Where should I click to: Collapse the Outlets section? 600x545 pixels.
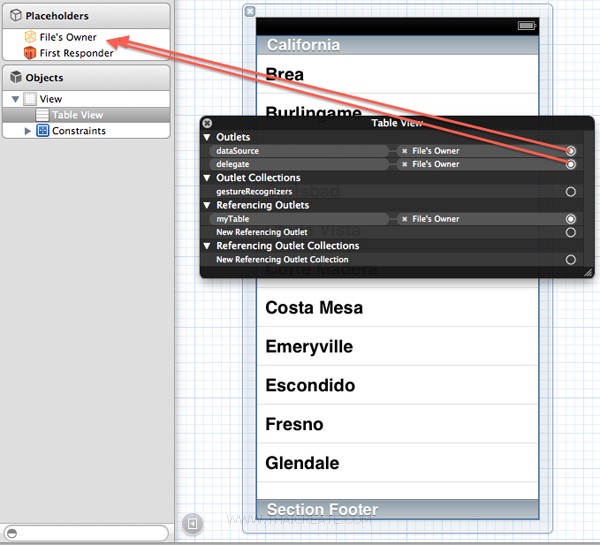pos(207,137)
